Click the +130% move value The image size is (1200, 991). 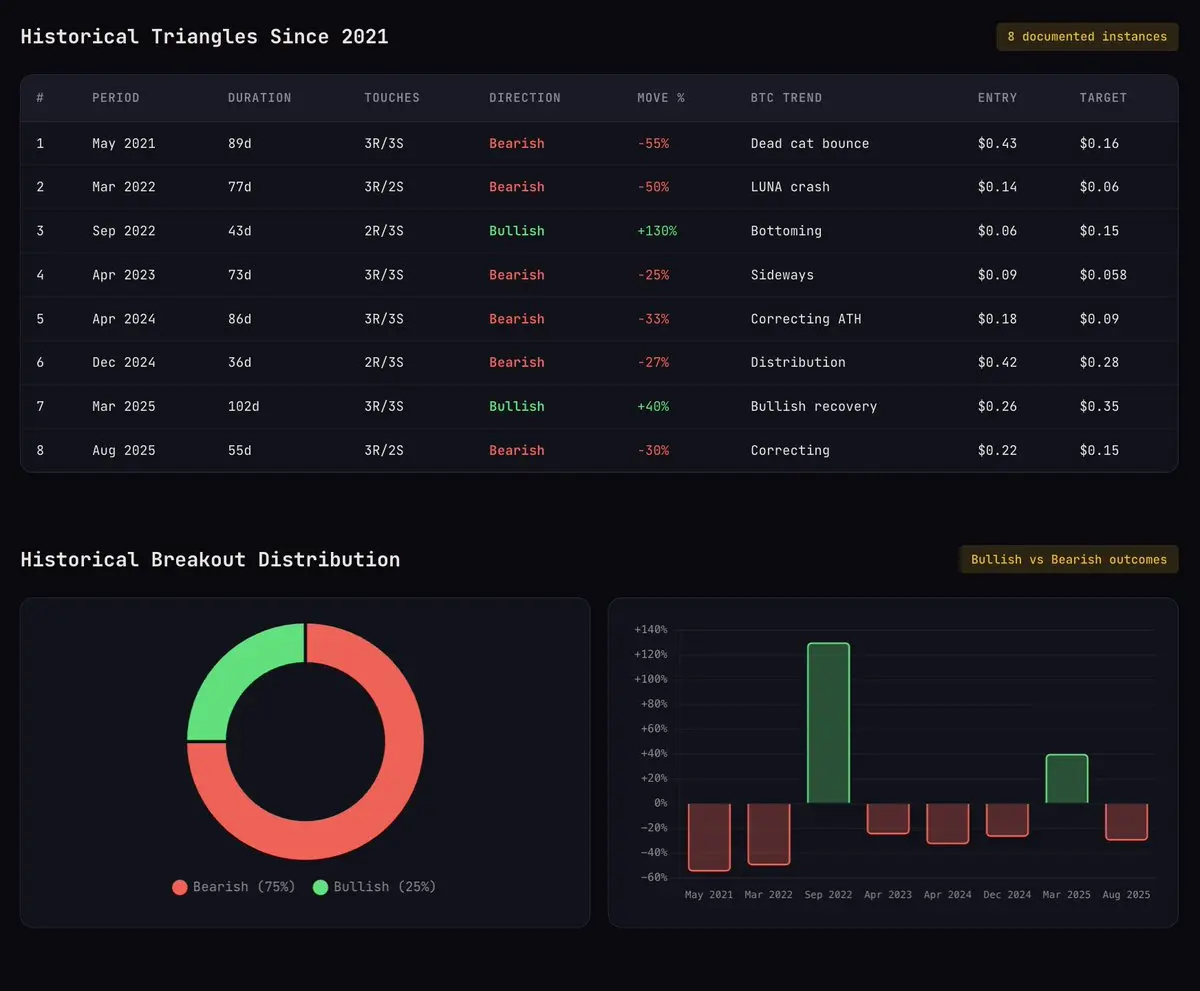tap(657, 231)
